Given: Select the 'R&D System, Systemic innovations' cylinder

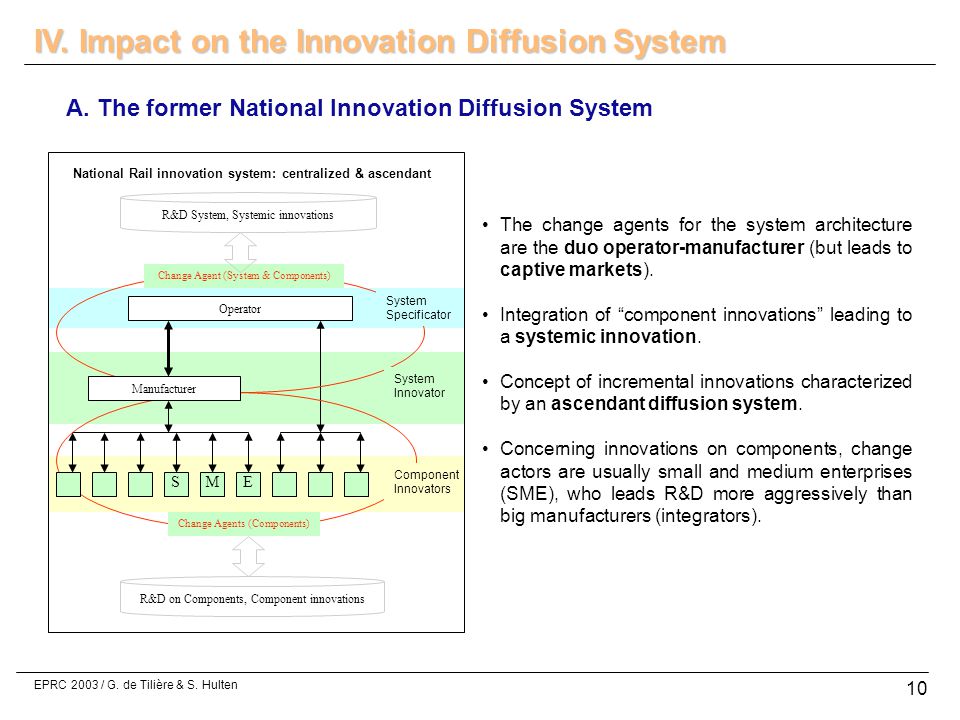Looking at the screenshot, I should pyautogui.click(x=248, y=213).
